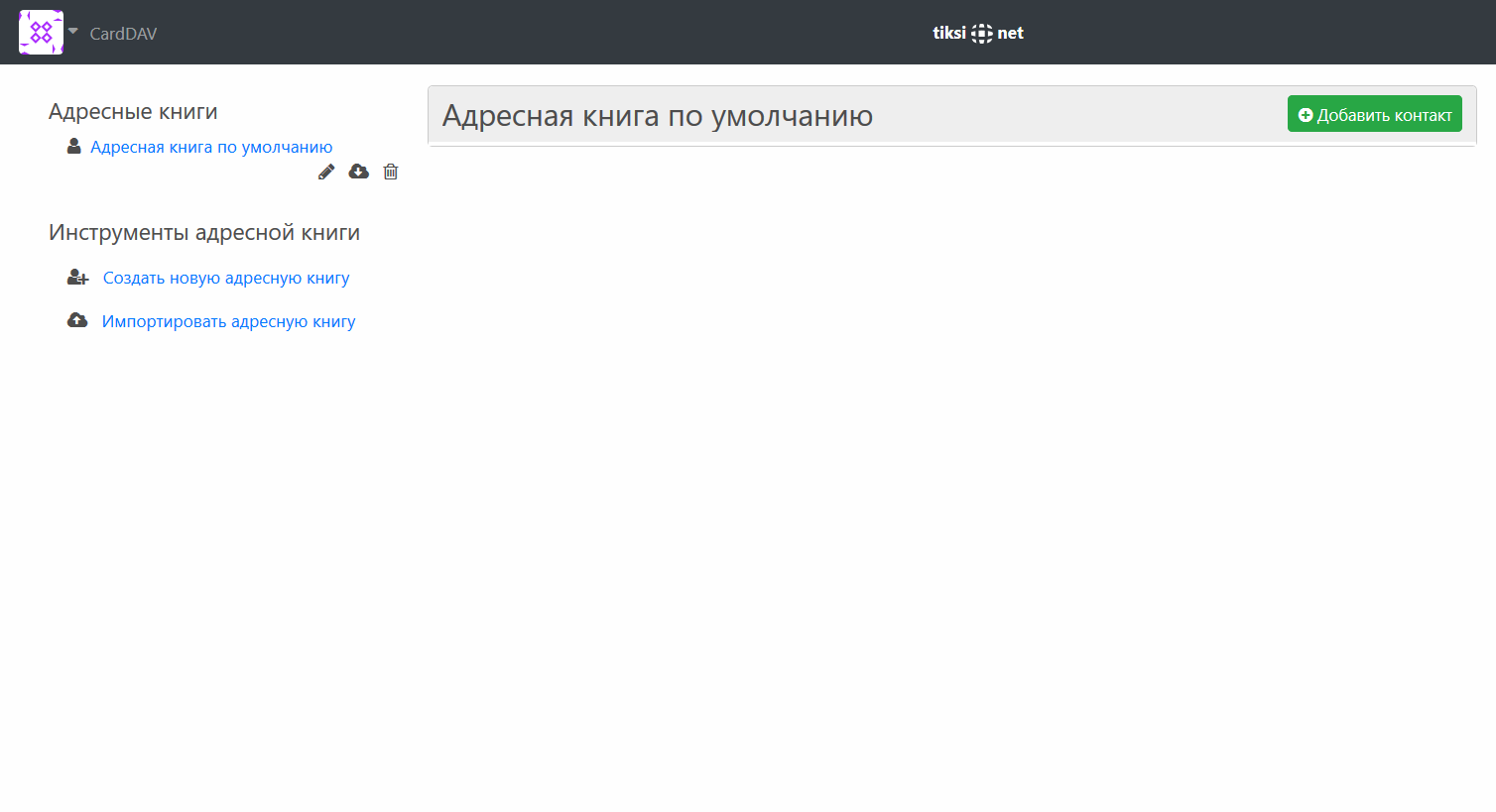This screenshot has width=1496, height=812.
Task: Delete the address book with the trash icon
Action: coord(391,172)
